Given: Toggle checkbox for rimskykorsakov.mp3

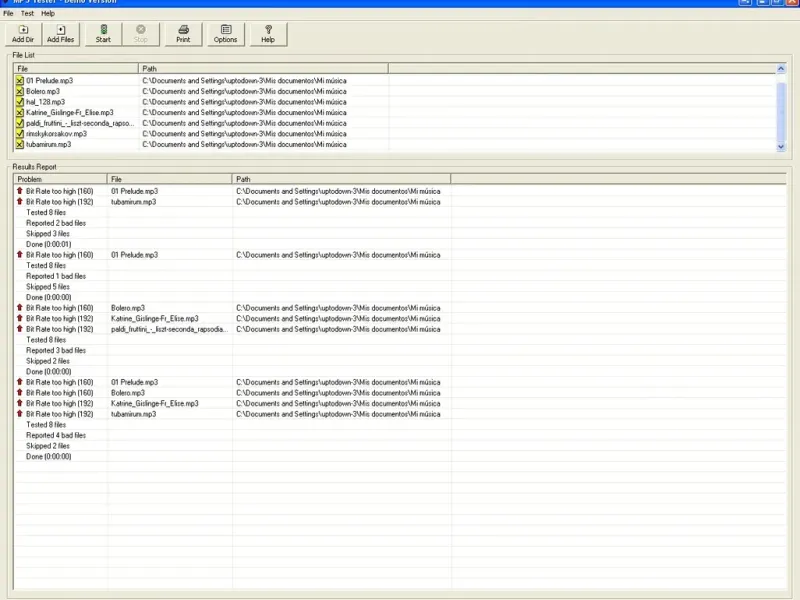Looking at the screenshot, I should [19, 134].
